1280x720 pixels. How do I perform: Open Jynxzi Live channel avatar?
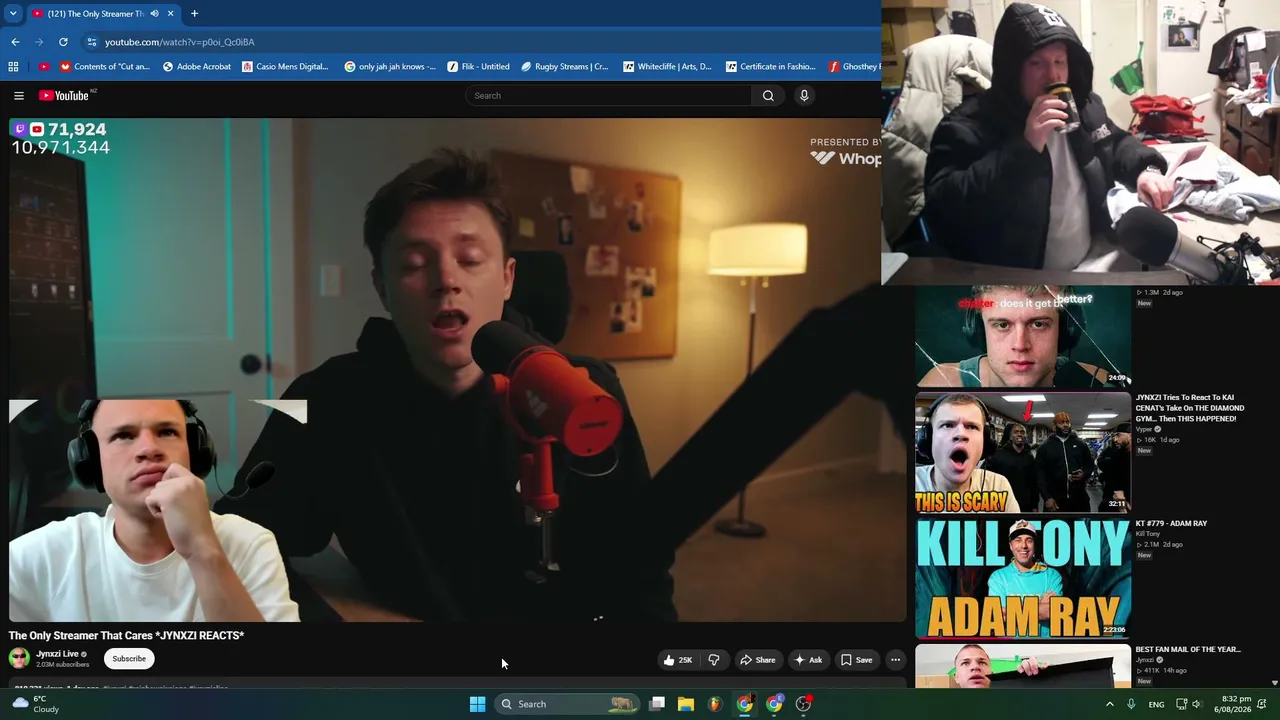19,658
